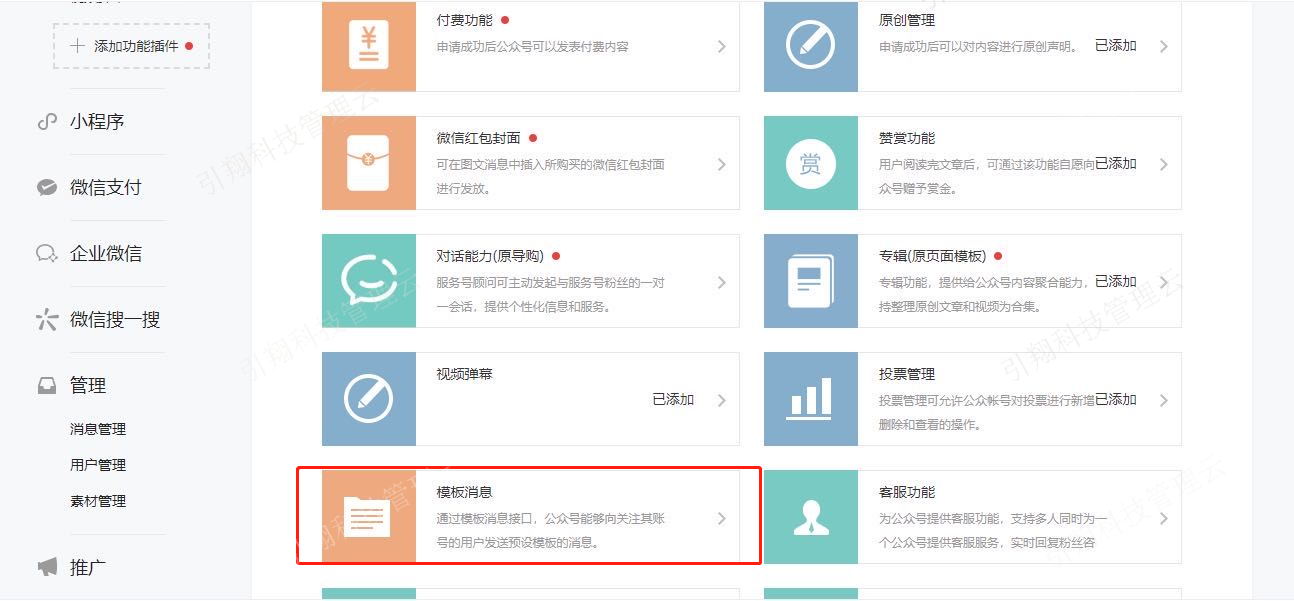This screenshot has height=601, width=1294.
Task: Click the 专辑(原页面模板) title
Action: (x=932, y=256)
